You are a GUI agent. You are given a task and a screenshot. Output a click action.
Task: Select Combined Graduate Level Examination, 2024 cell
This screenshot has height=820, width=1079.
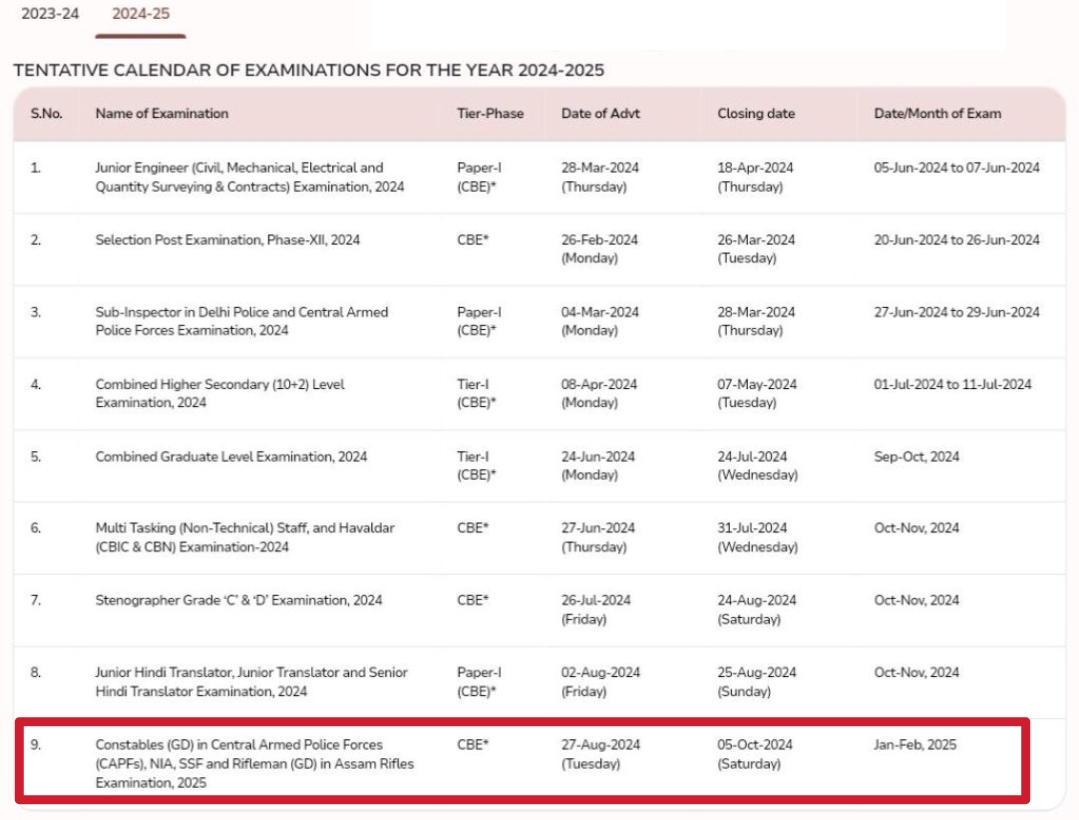click(x=231, y=457)
